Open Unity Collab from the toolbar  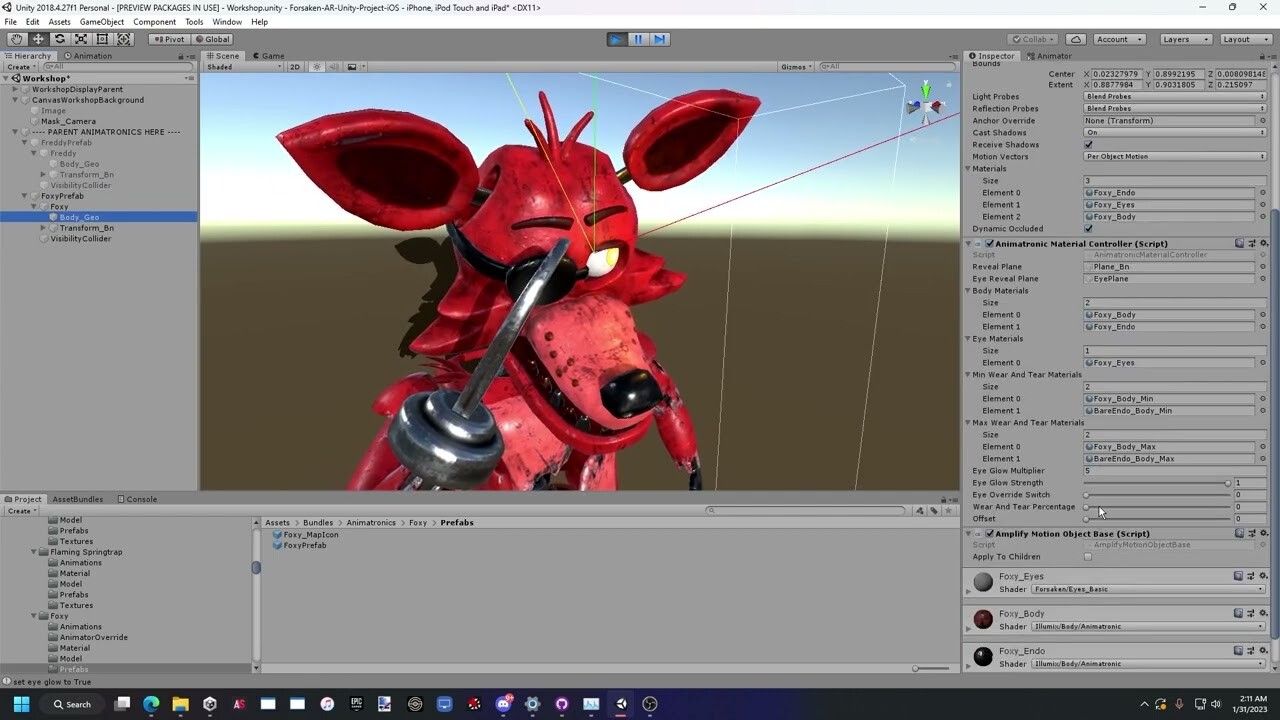click(1030, 38)
